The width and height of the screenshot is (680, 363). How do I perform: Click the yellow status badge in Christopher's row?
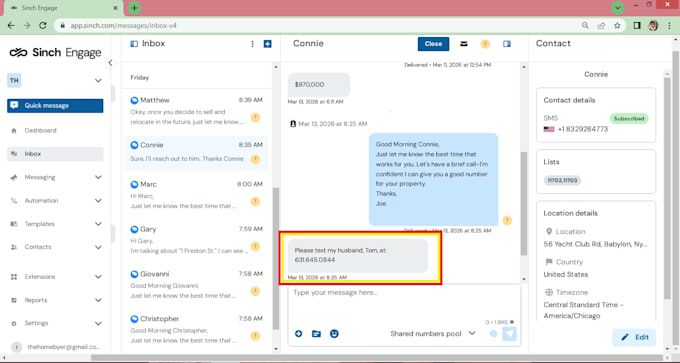(x=255, y=336)
